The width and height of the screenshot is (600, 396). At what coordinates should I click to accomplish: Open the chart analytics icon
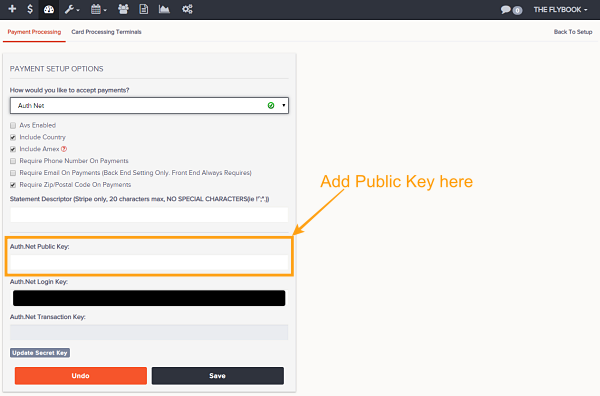click(x=164, y=9)
